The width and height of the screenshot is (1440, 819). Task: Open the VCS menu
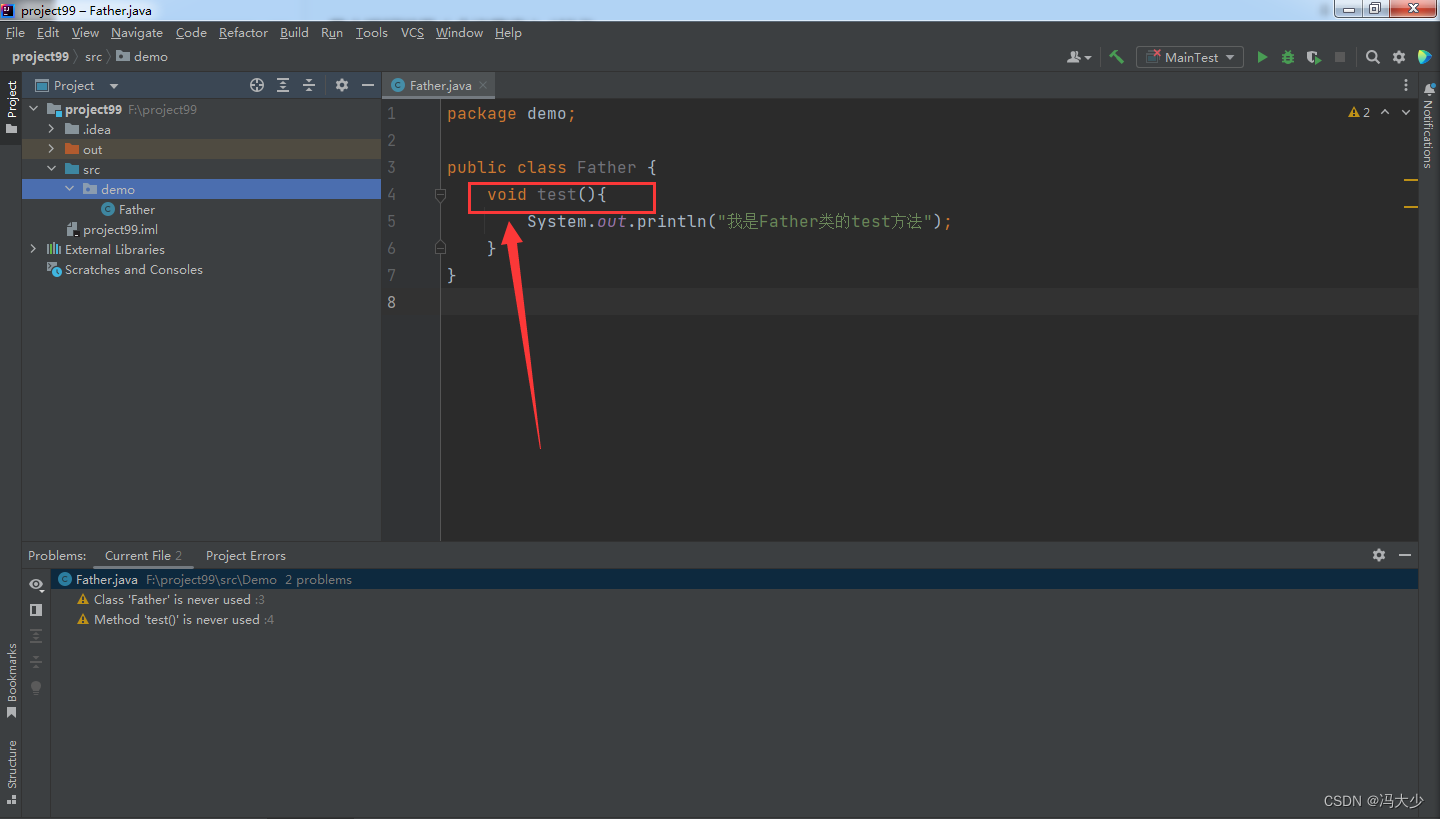(x=412, y=33)
